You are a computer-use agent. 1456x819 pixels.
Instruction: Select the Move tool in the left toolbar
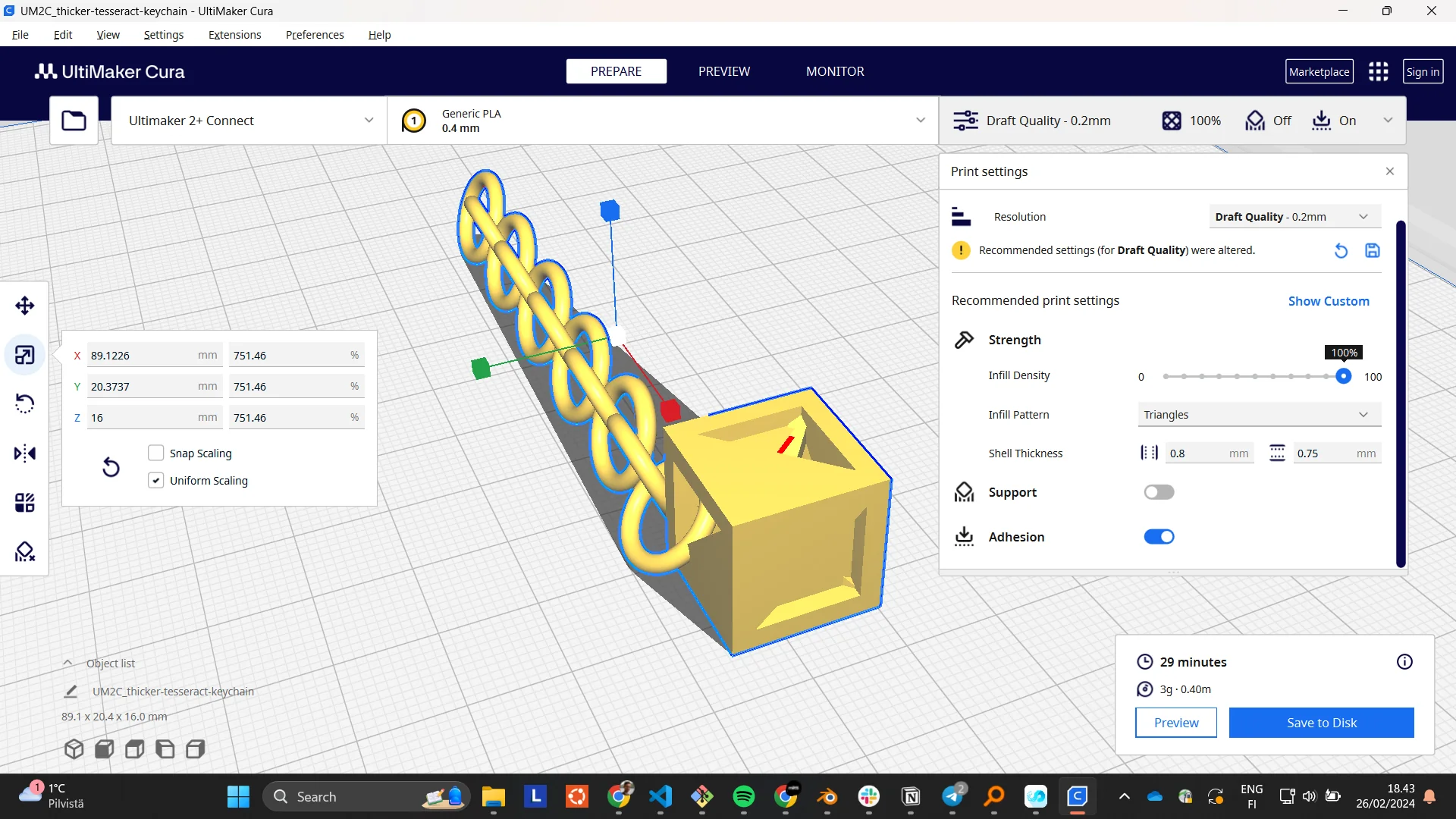pyautogui.click(x=24, y=306)
